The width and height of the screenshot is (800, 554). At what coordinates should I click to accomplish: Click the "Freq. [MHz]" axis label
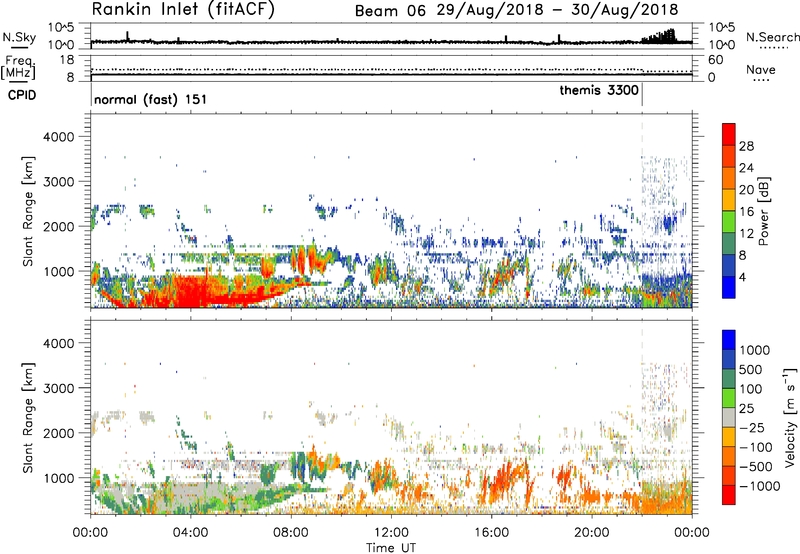pos(18,68)
